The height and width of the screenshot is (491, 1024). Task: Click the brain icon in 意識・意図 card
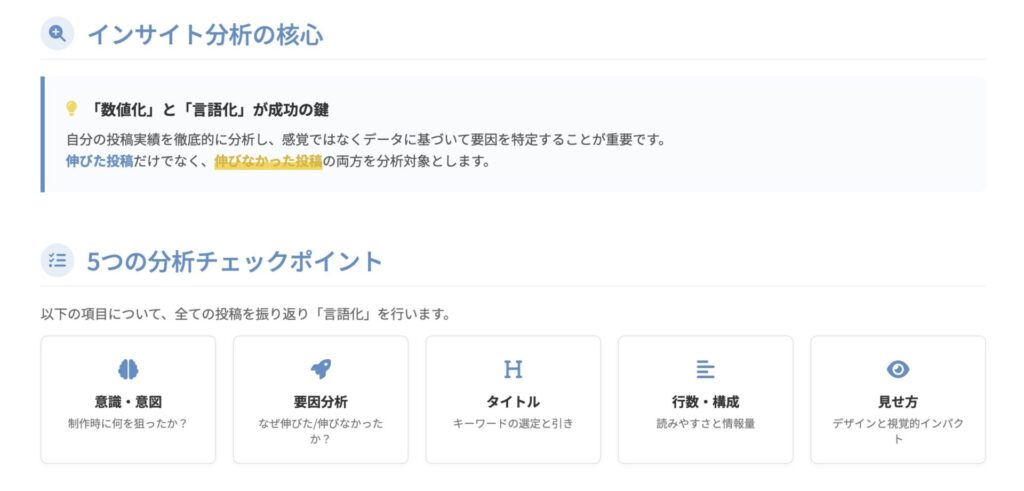click(x=128, y=369)
